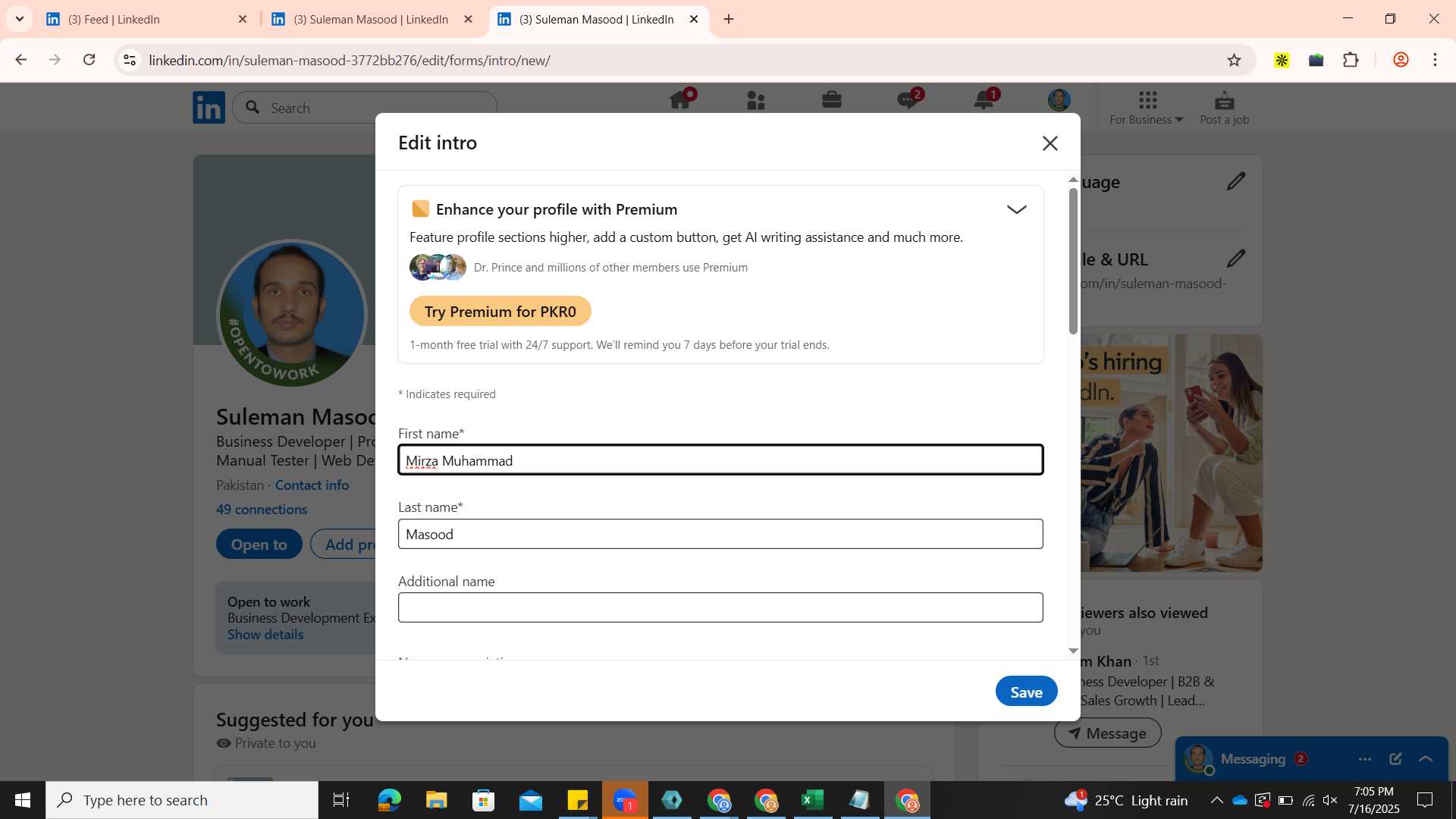This screenshot has width=1456, height=819.
Task: Open a new browser tab
Action: (x=729, y=19)
